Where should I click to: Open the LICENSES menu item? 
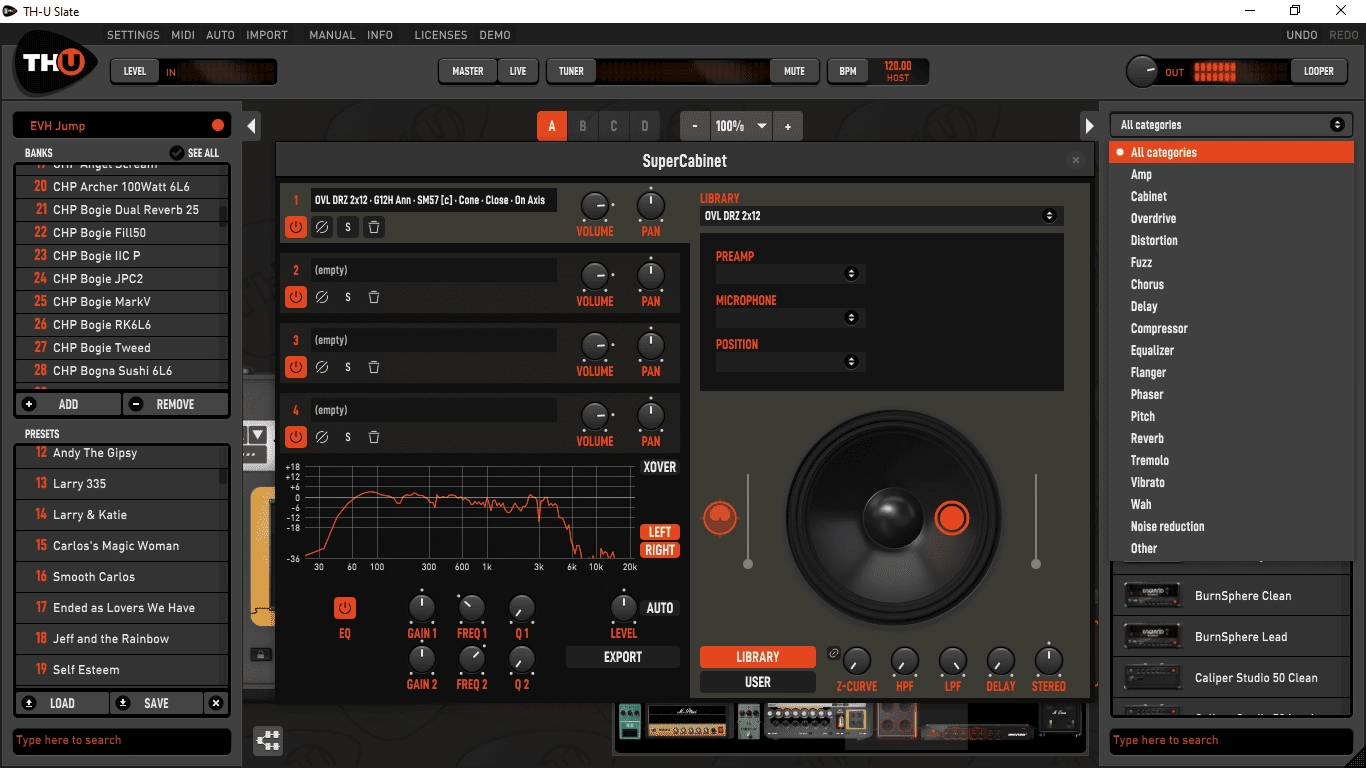tap(441, 35)
